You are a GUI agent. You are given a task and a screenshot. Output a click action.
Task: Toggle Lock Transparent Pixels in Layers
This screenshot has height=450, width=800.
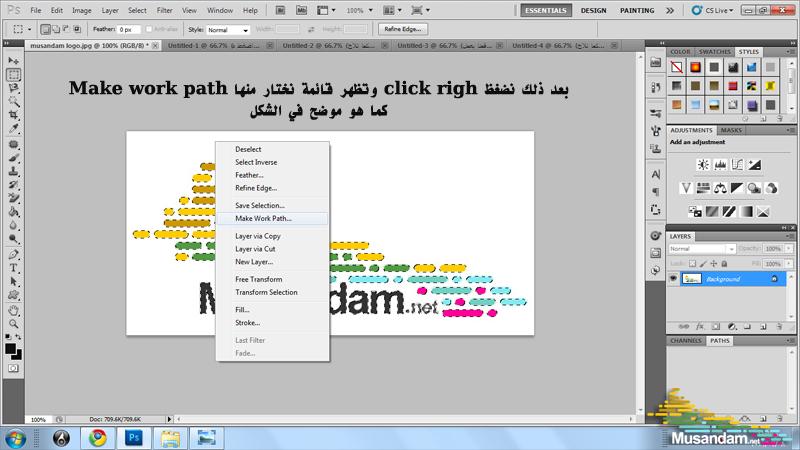coord(692,263)
